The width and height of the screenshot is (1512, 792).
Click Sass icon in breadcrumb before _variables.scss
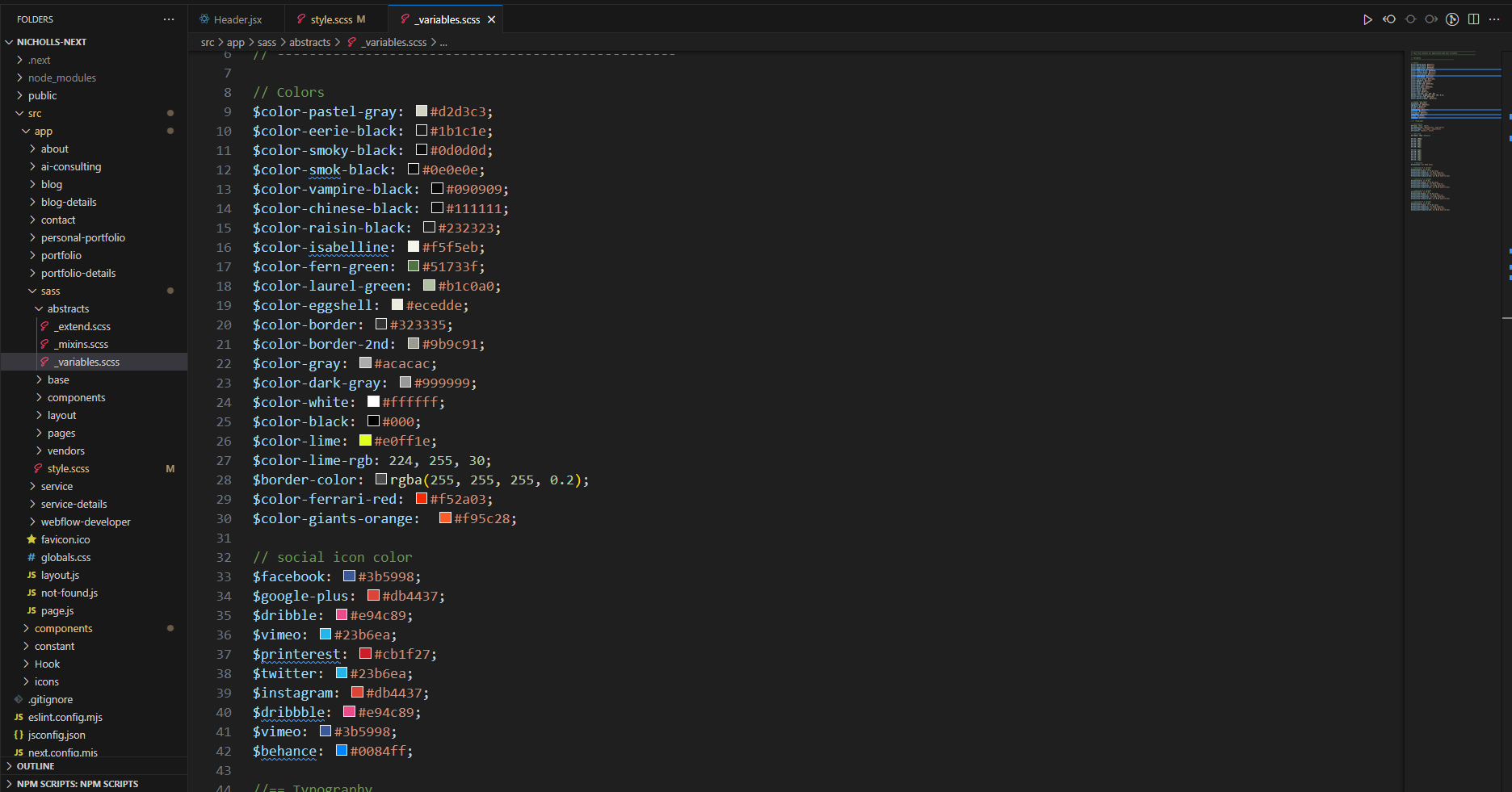[352, 42]
